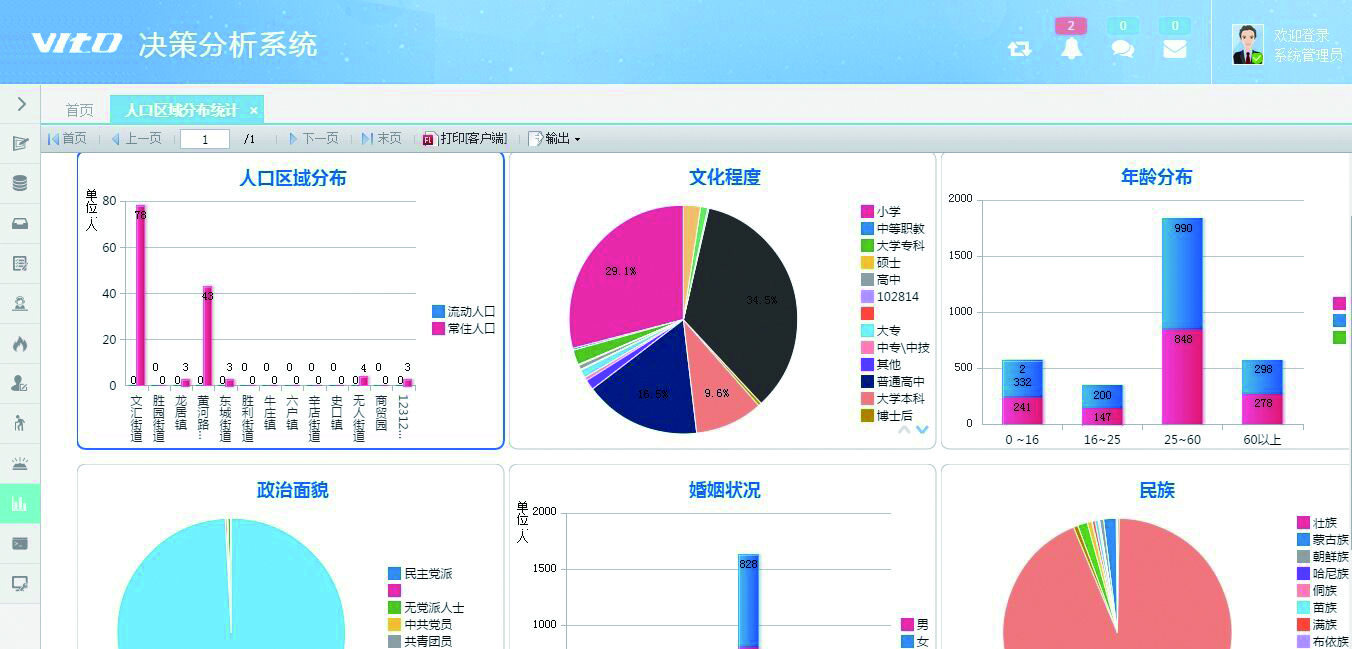Open the mail envelope icon
This screenshot has width=1352, height=649.
click(x=1175, y=48)
